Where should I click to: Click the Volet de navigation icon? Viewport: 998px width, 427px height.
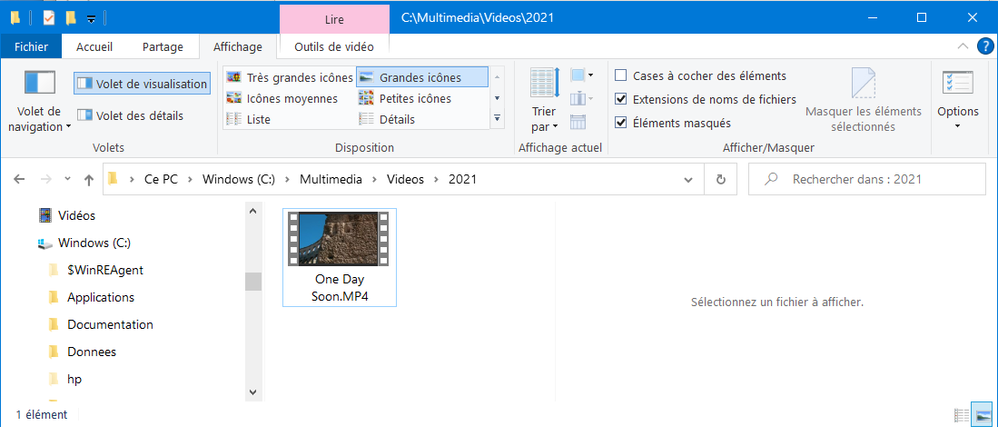point(40,84)
